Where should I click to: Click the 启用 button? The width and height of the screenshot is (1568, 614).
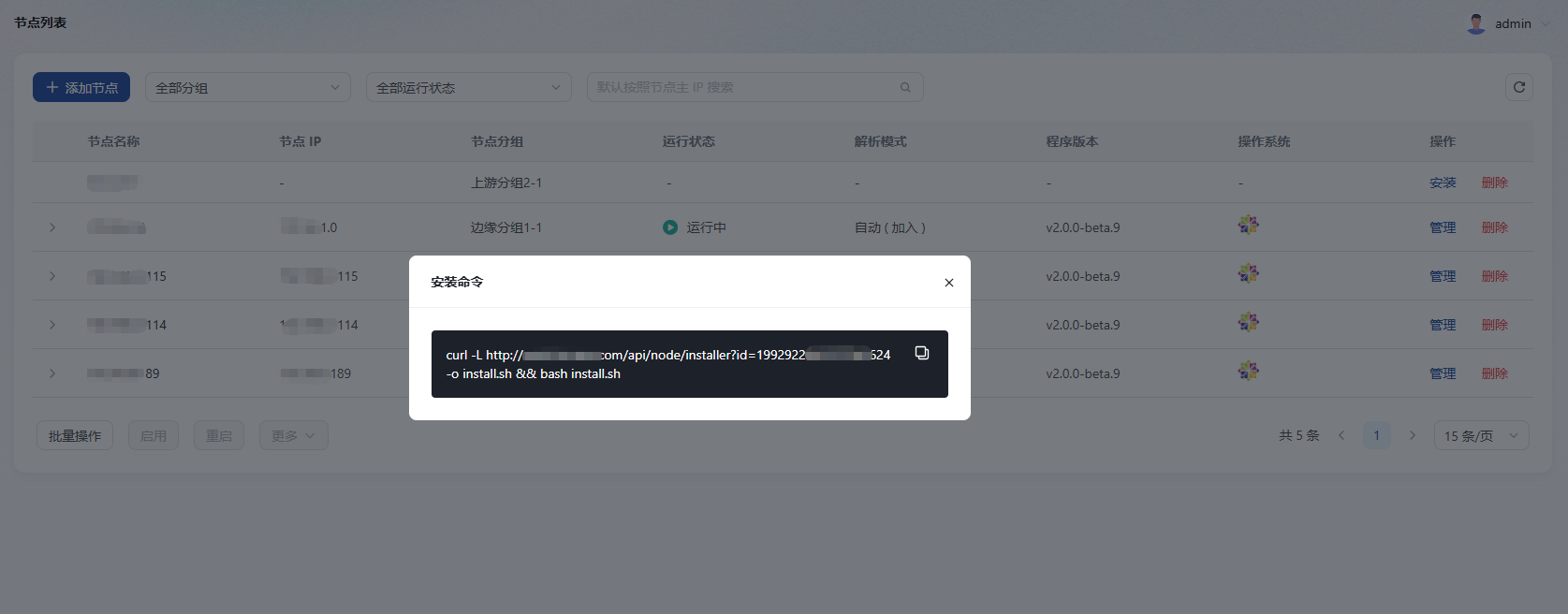154,435
